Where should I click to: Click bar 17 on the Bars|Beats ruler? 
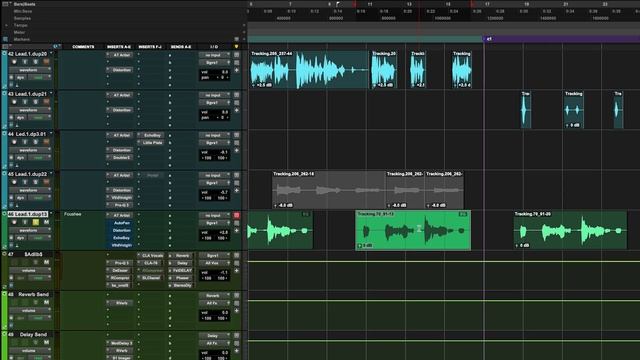487,4
